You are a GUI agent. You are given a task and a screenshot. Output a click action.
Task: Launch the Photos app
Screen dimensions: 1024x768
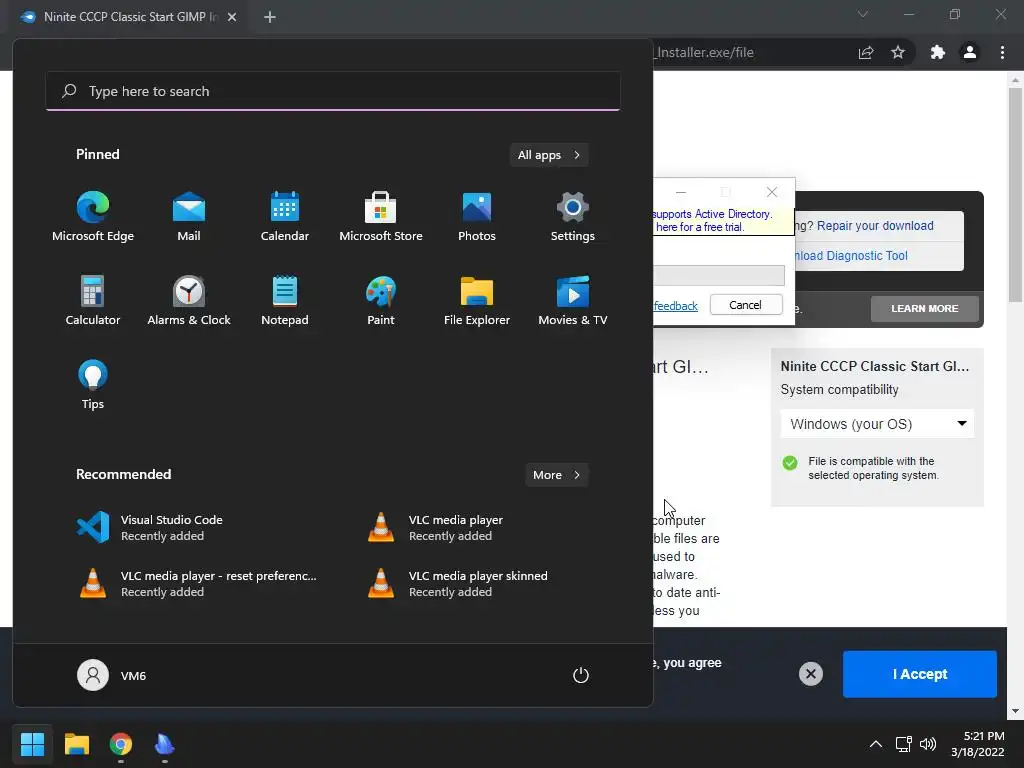[x=477, y=217]
